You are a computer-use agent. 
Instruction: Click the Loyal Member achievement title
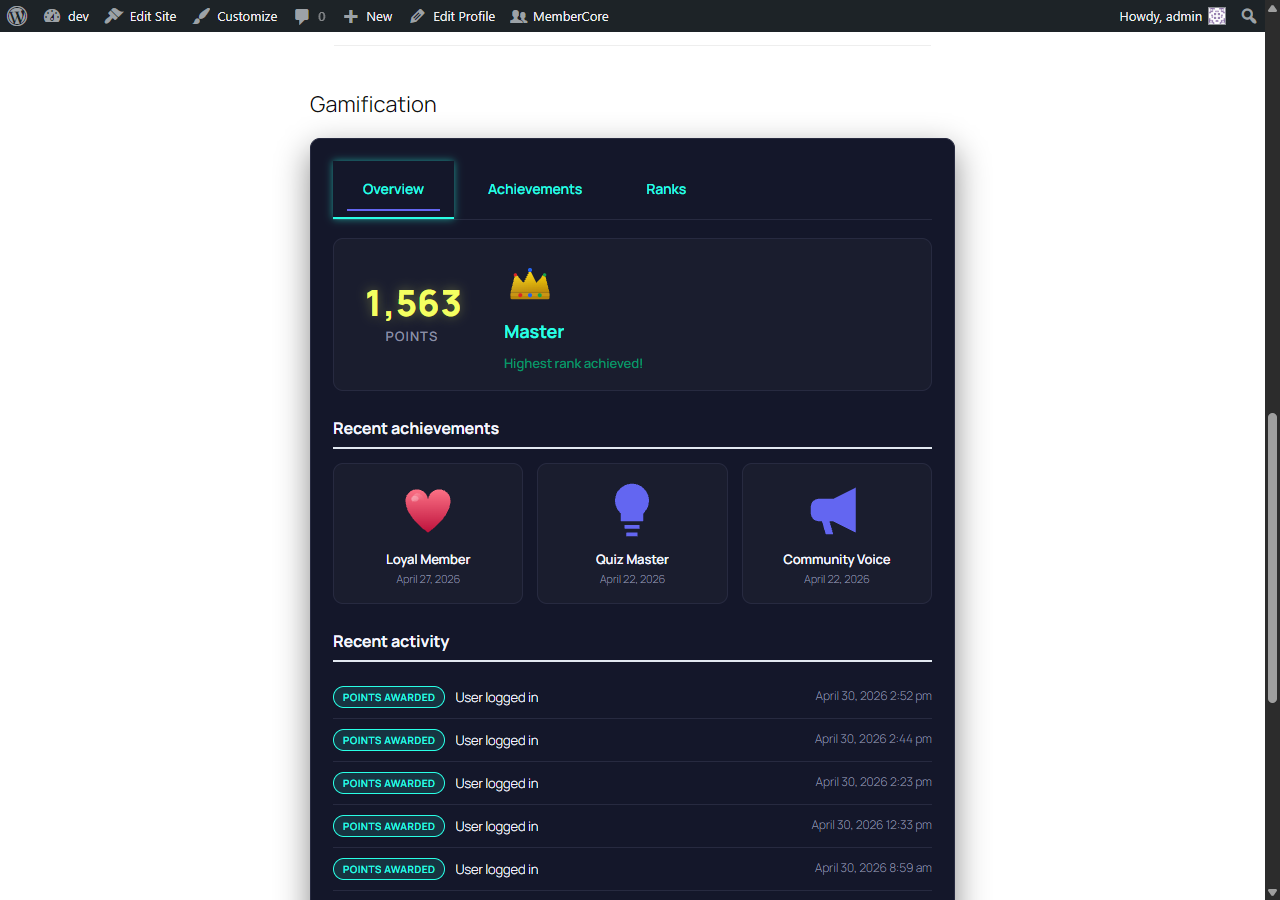coord(428,559)
